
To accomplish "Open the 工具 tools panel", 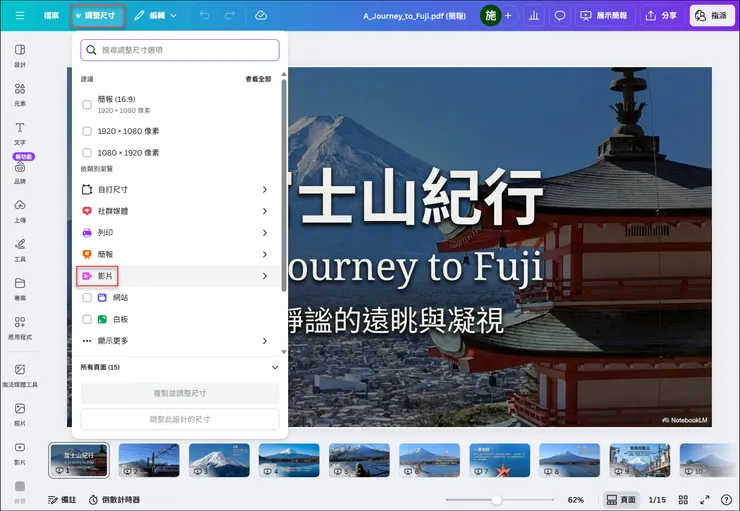I will [x=20, y=250].
